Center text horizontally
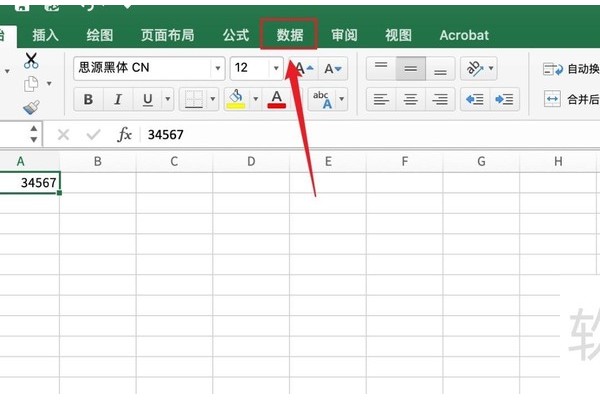 (411, 100)
